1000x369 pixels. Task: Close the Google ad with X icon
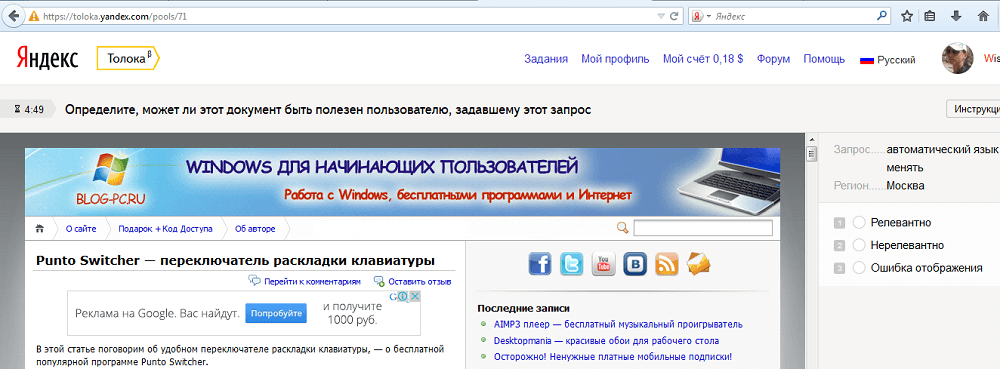click(415, 296)
